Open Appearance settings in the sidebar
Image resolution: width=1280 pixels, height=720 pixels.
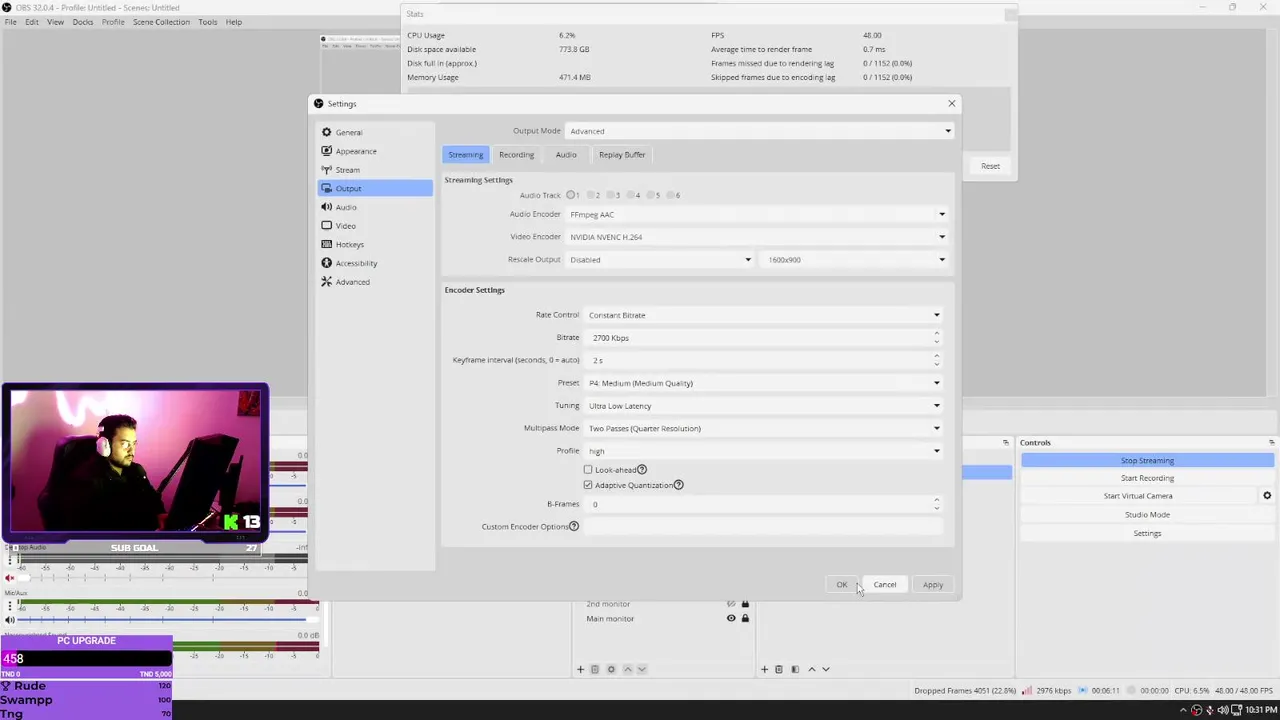click(376, 151)
